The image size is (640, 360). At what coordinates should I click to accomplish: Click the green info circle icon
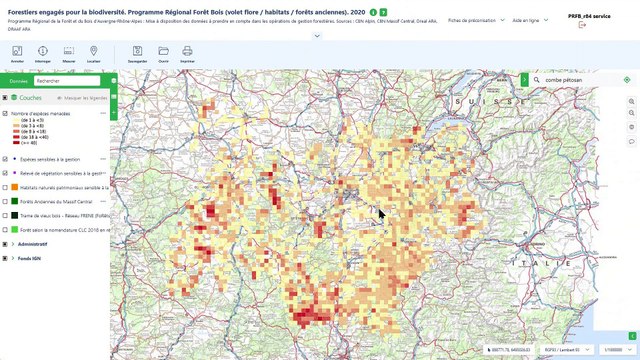373,12
